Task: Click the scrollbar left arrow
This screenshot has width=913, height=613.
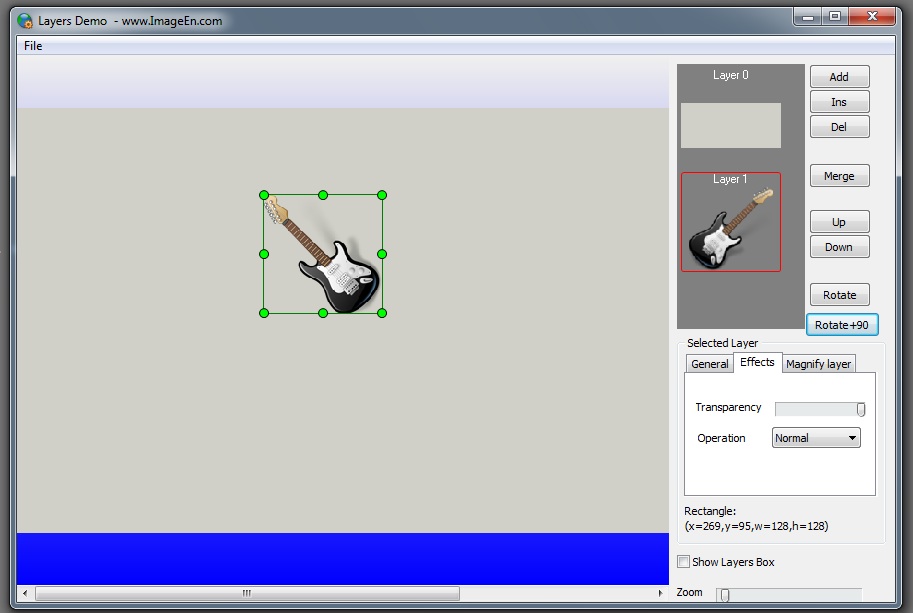Action: tap(24, 593)
